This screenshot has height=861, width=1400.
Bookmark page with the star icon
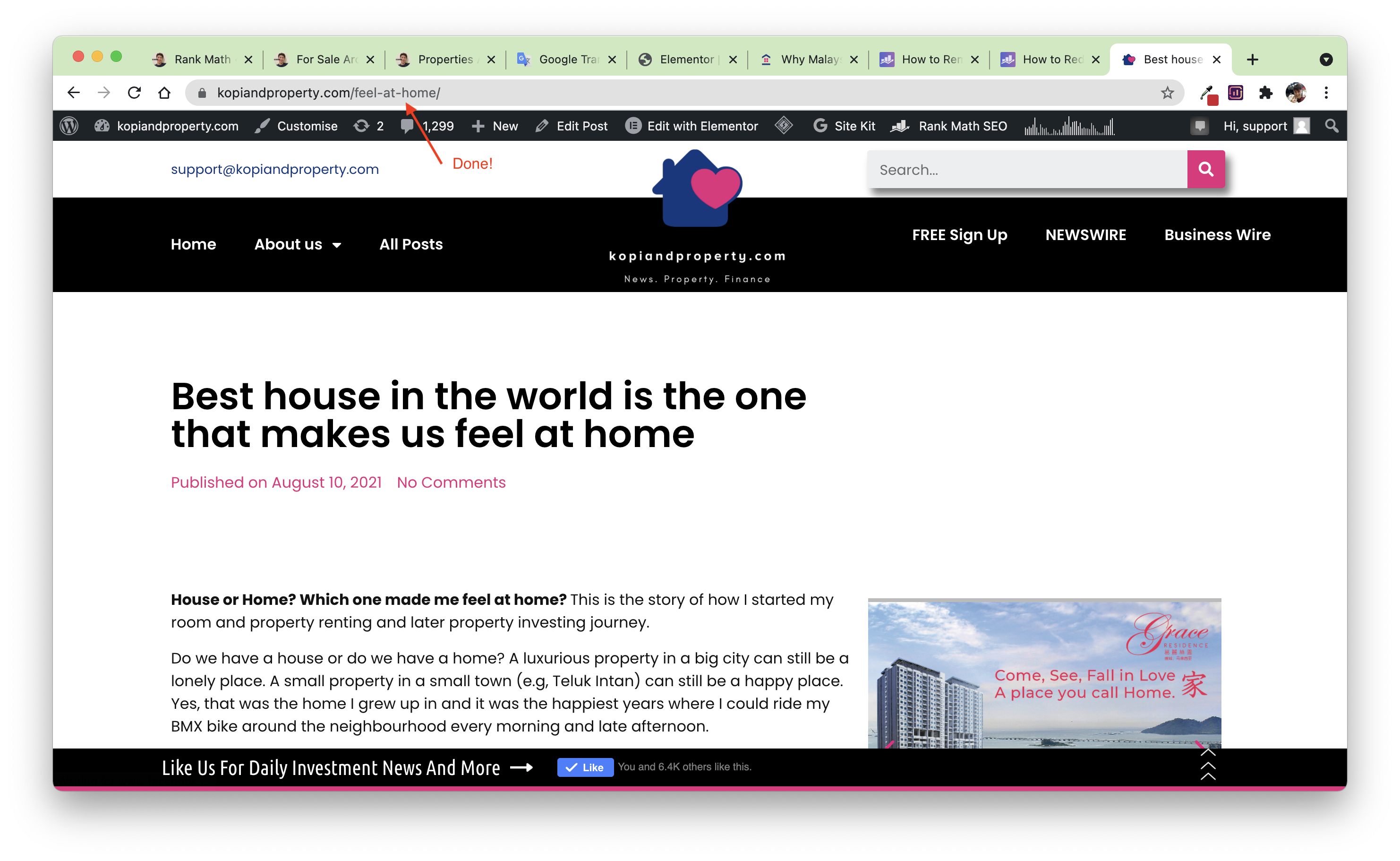click(1167, 93)
